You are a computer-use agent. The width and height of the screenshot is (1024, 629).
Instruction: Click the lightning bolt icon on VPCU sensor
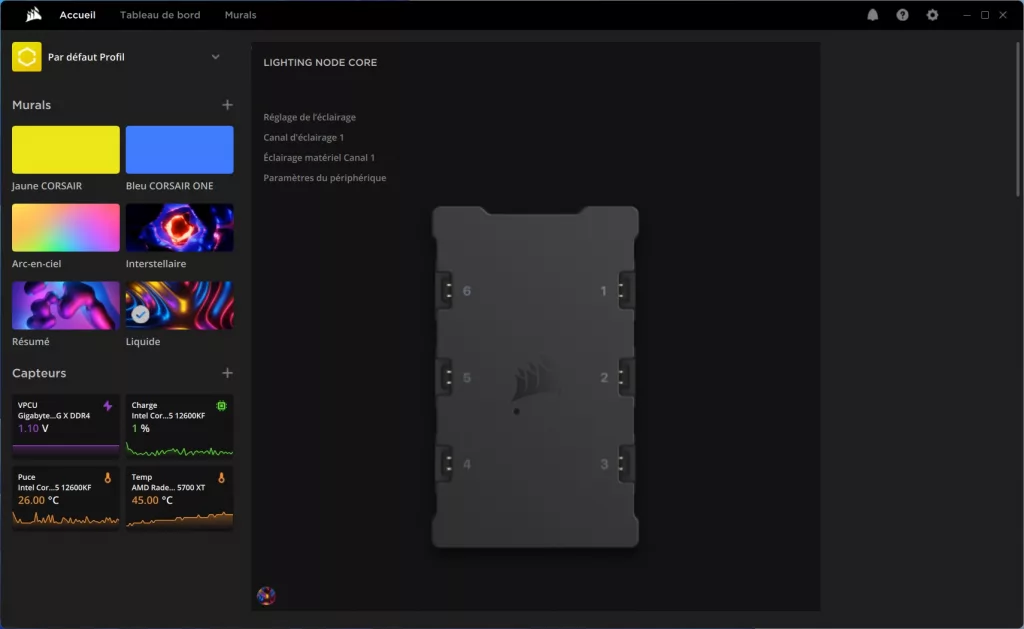click(x=108, y=406)
